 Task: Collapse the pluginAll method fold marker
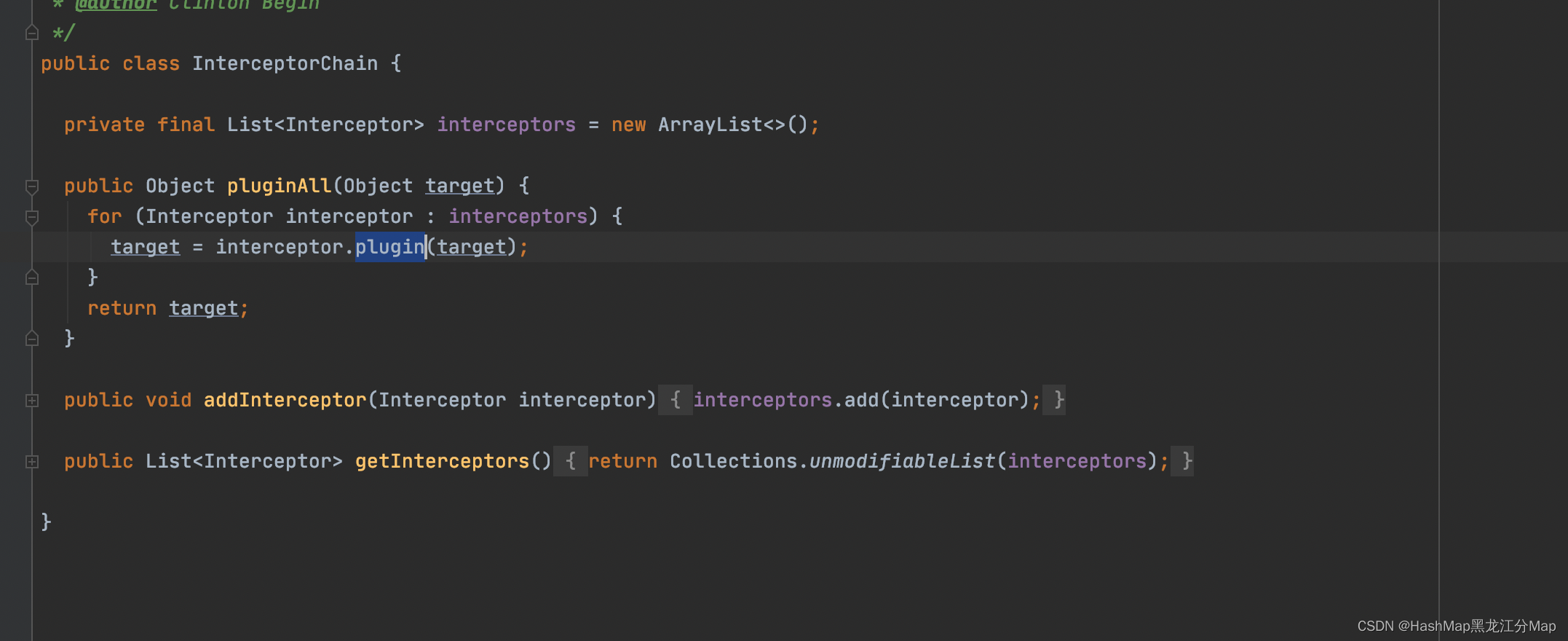[x=32, y=187]
